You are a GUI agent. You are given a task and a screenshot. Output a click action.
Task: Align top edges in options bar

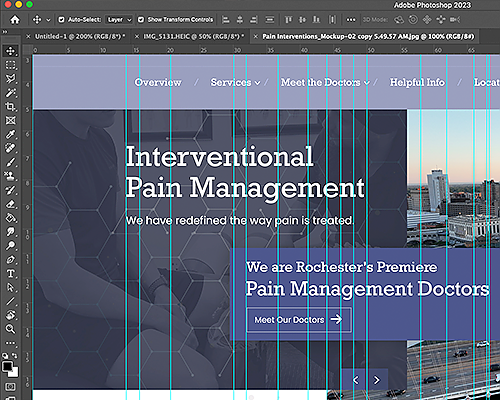(288, 20)
